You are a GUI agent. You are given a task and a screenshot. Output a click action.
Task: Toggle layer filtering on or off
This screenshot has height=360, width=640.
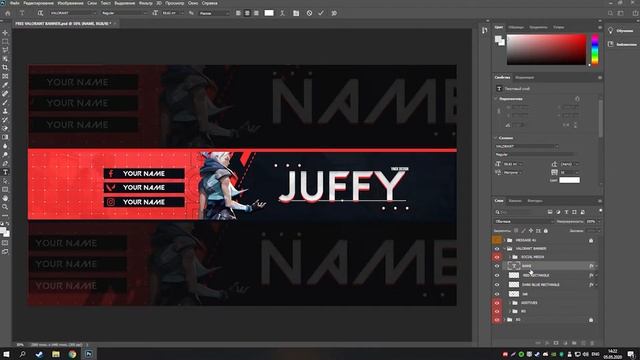pos(600,211)
